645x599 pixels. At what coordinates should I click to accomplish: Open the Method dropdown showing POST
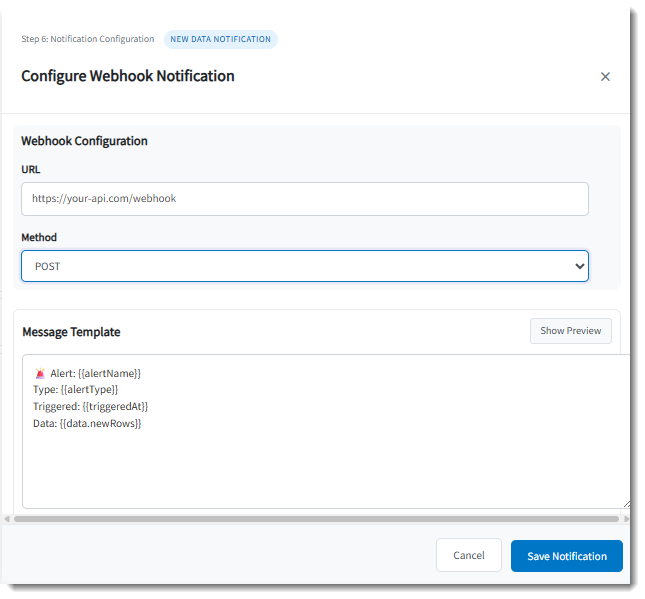pyautogui.click(x=304, y=267)
